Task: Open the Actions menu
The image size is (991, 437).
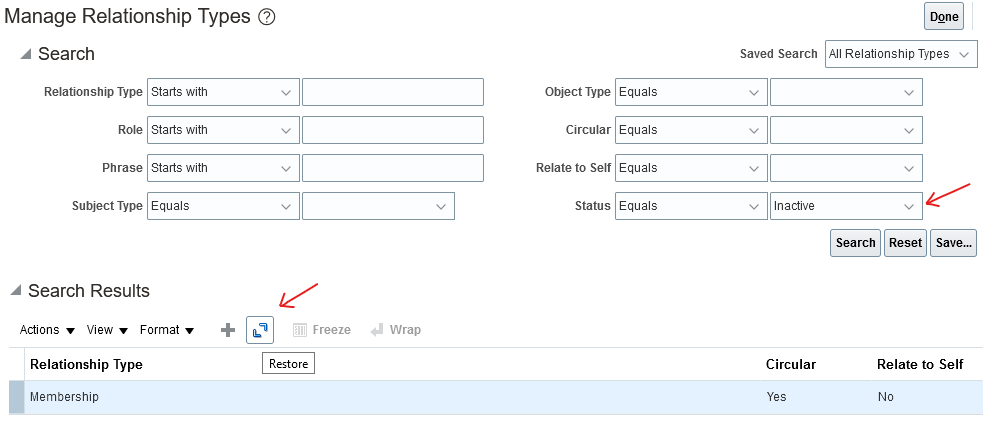Action: (x=47, y=330)
